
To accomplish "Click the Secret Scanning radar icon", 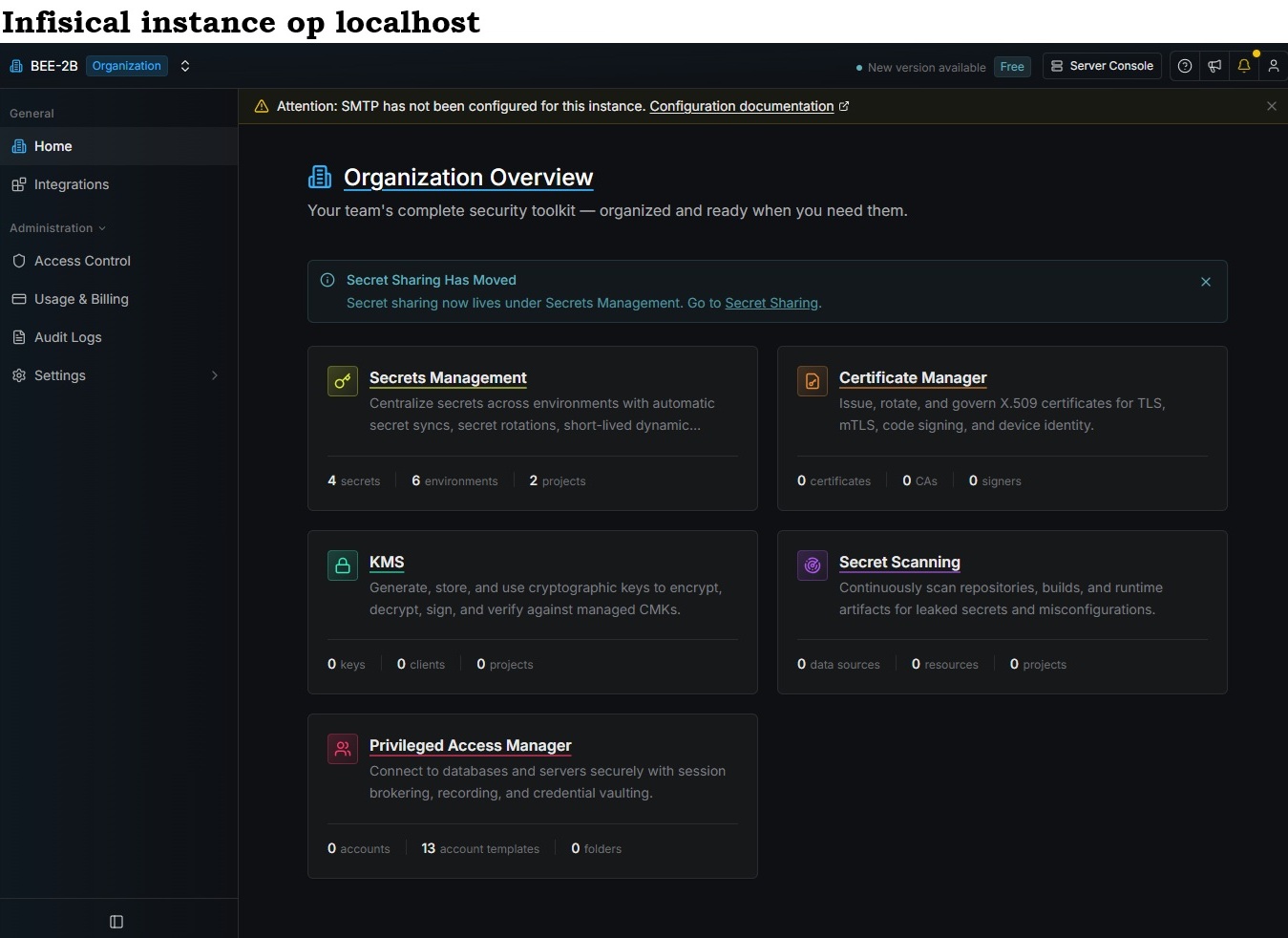I will pos(813,565).
